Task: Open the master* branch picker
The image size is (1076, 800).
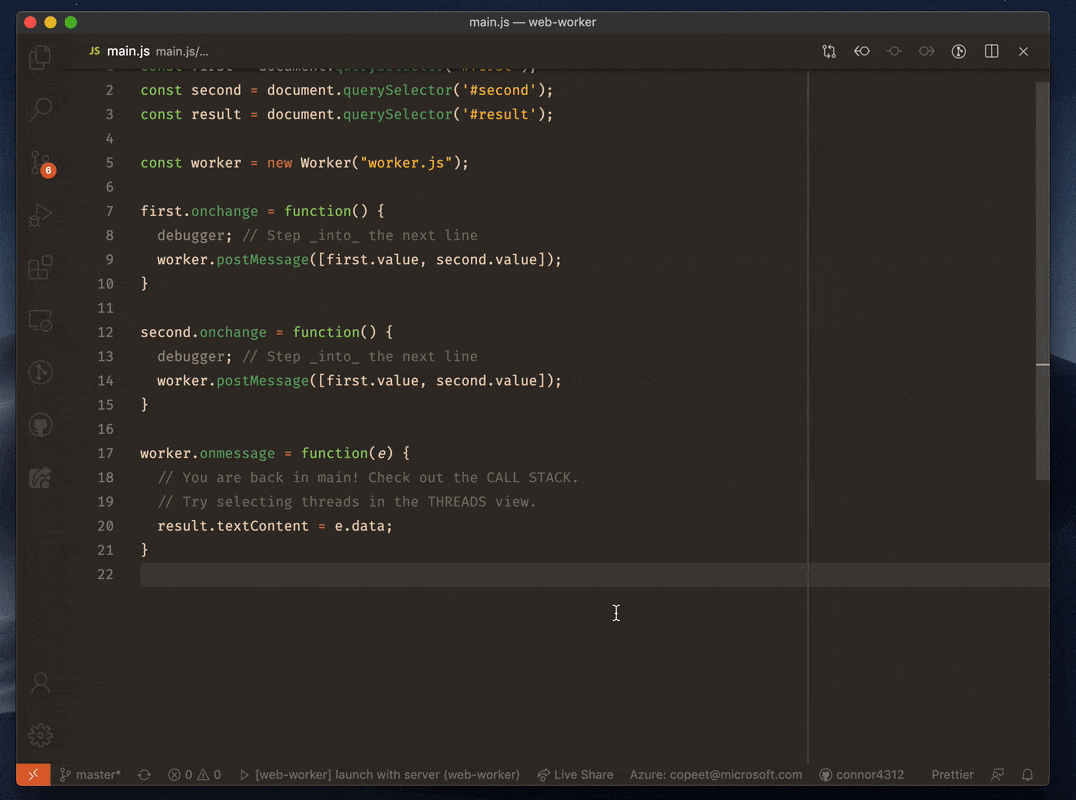Action: [90, 774]
